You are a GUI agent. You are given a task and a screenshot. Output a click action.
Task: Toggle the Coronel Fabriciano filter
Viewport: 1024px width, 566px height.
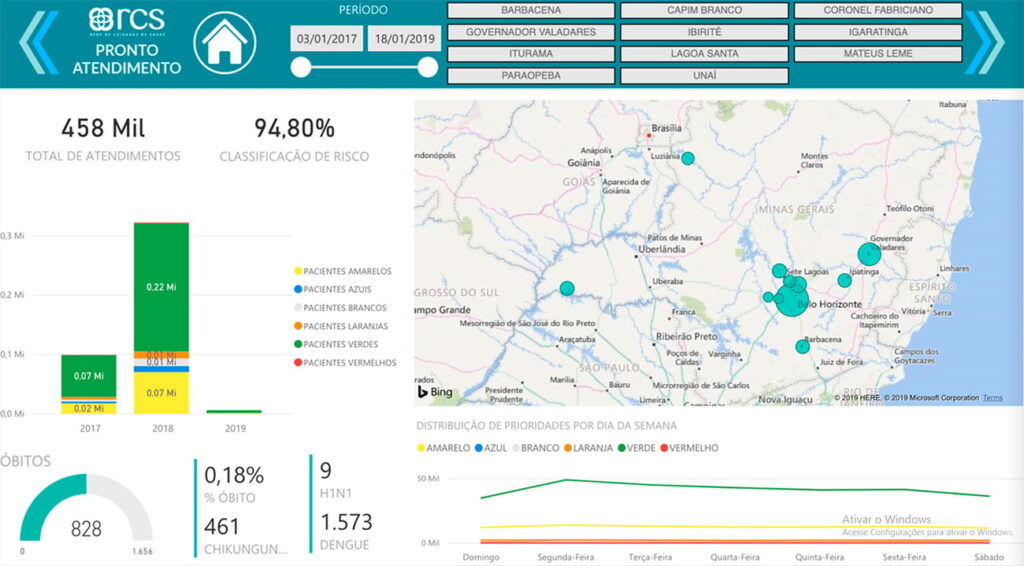click(x=877, y=10)
